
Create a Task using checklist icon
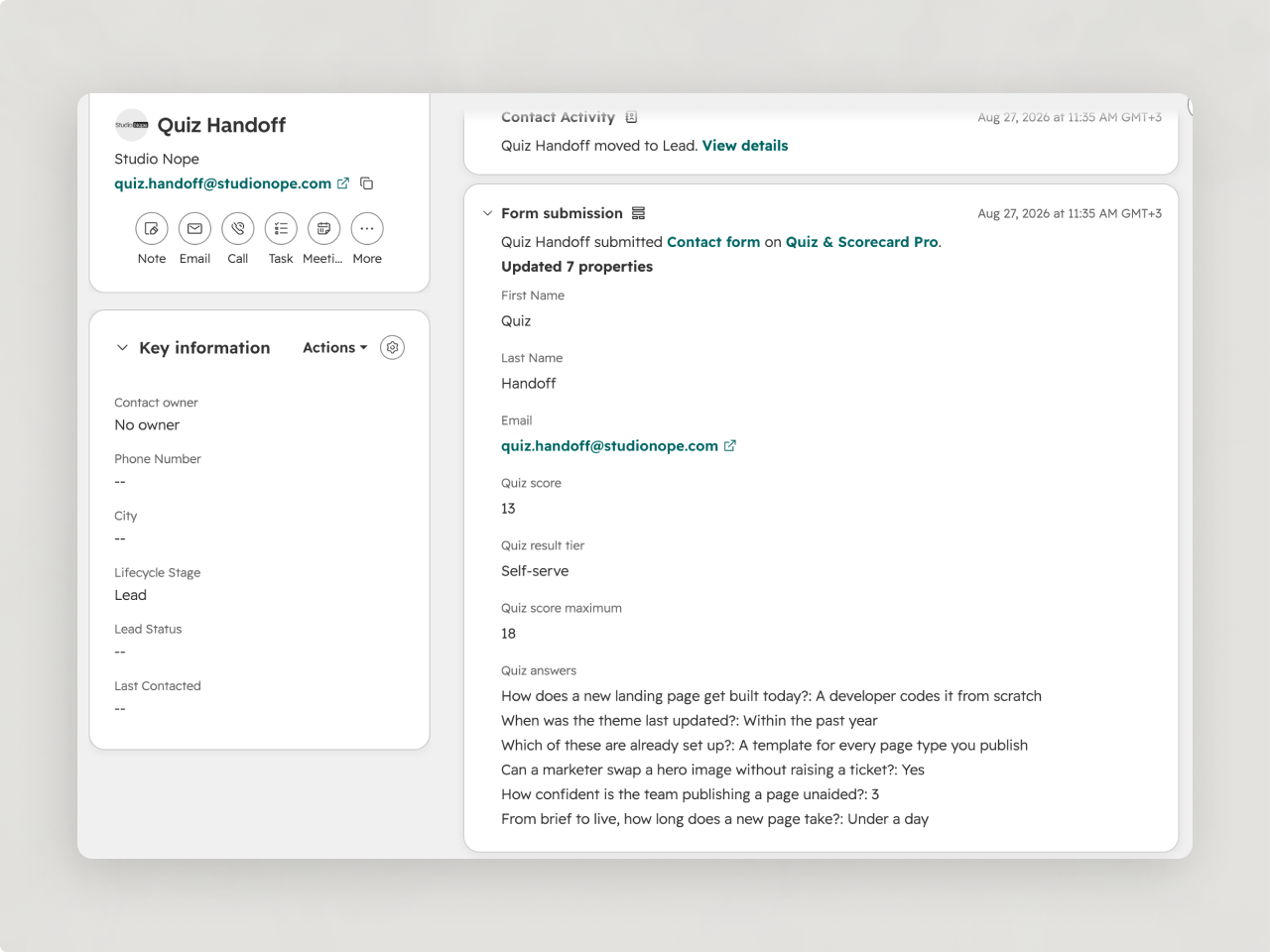coord(281,229)
